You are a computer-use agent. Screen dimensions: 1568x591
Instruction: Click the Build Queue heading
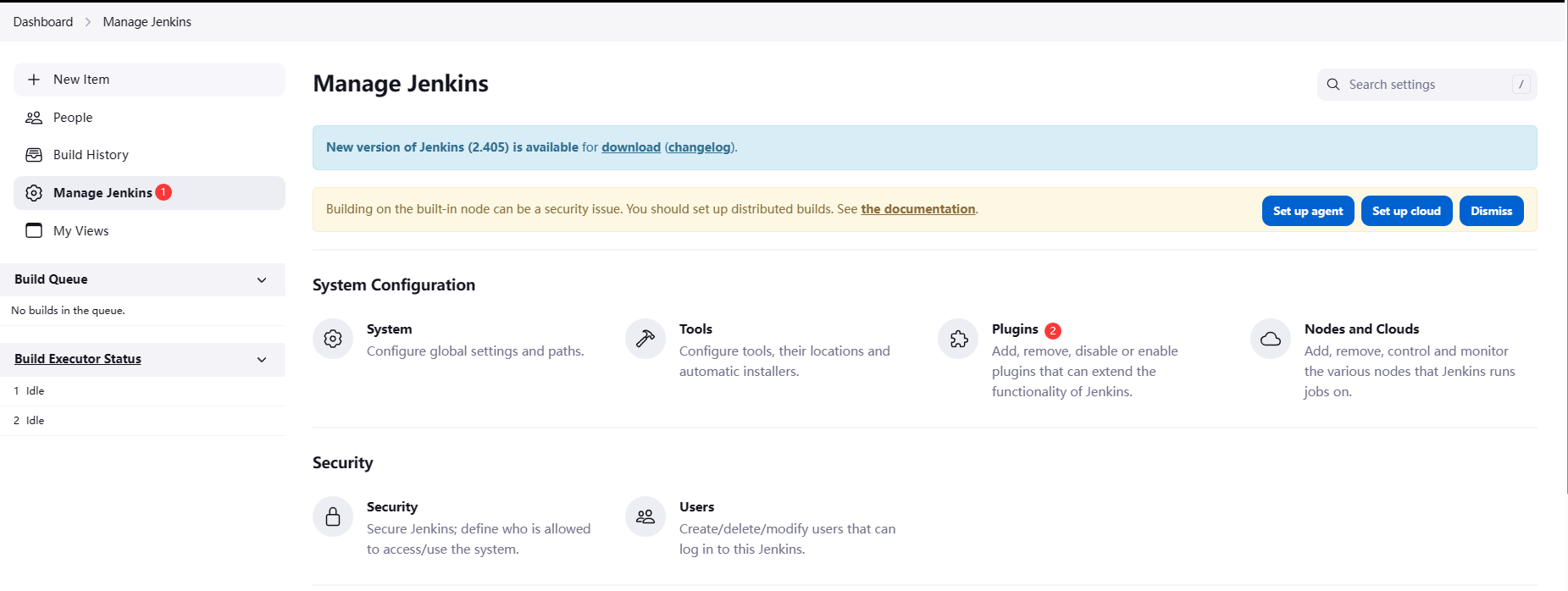[x=51, y=279]
